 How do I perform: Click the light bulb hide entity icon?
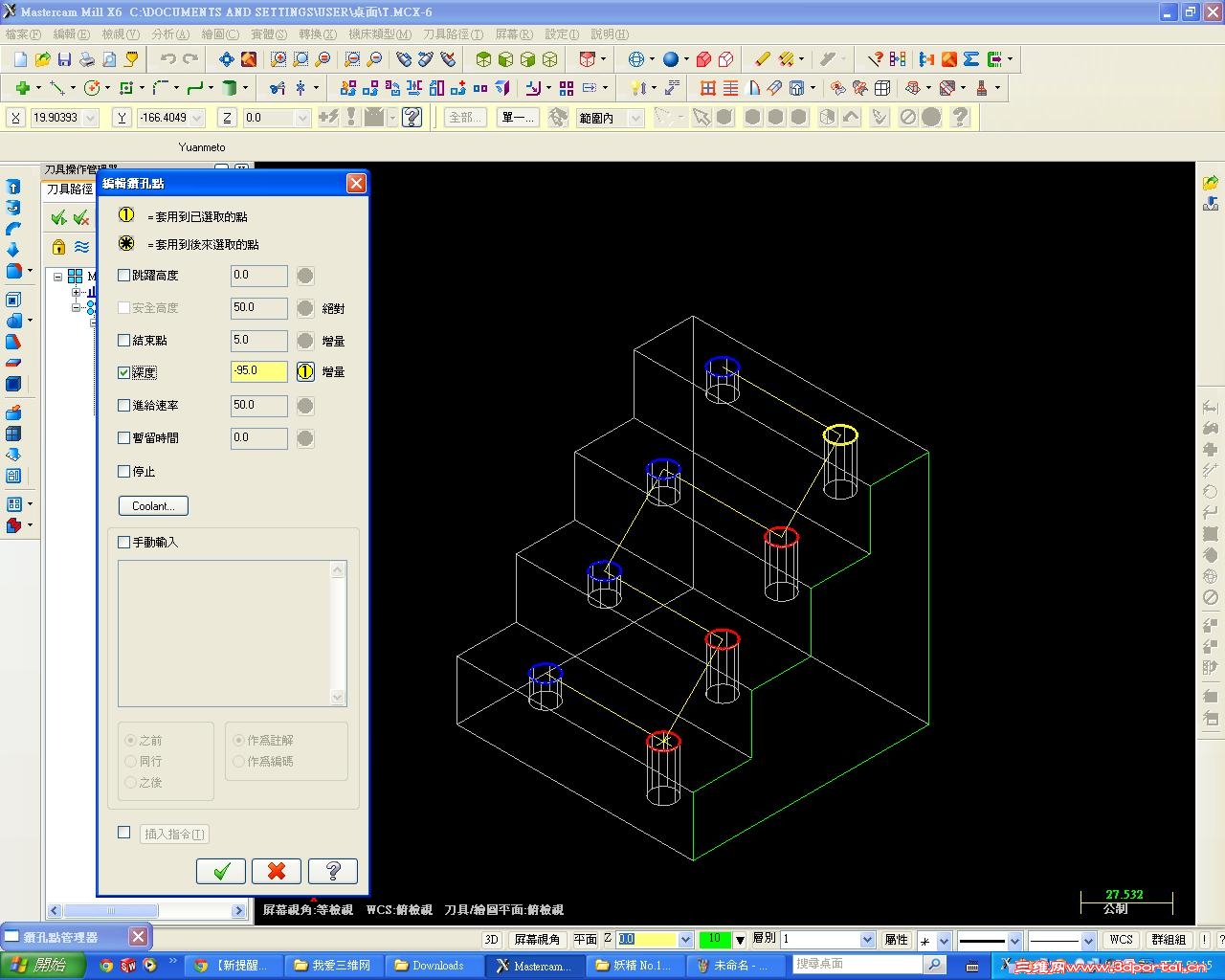(x=636, y=88)
